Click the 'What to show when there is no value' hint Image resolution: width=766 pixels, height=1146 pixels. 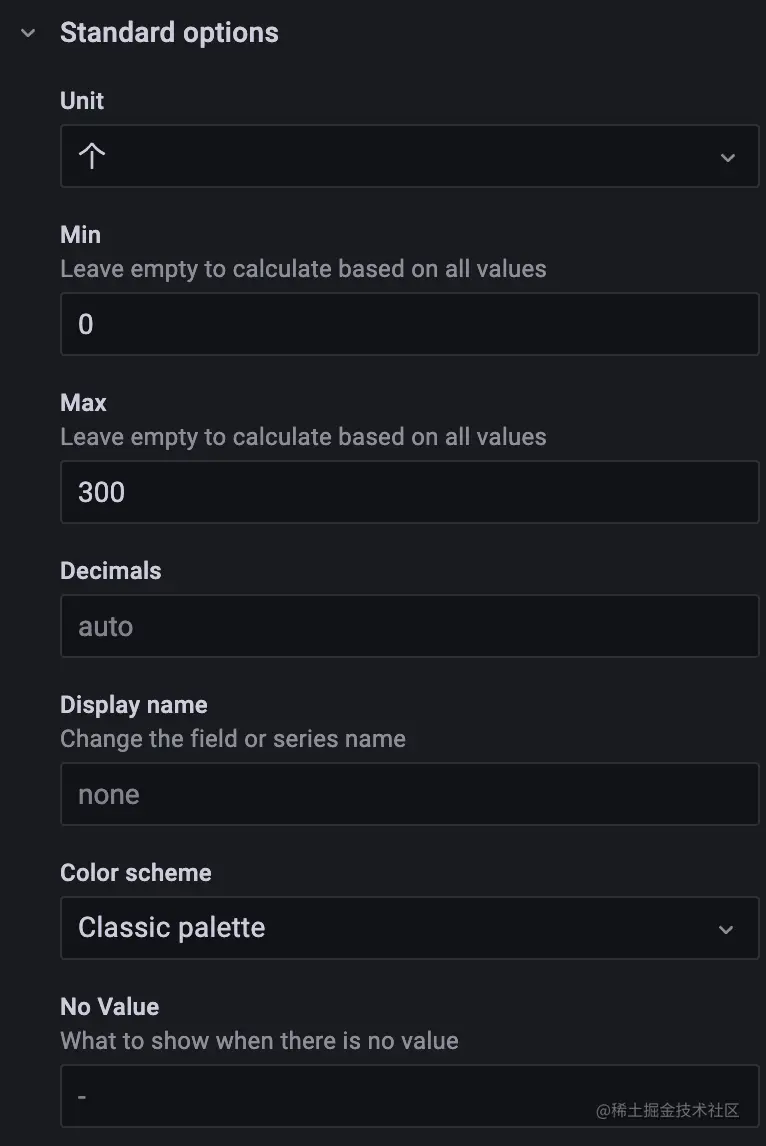259,1041
